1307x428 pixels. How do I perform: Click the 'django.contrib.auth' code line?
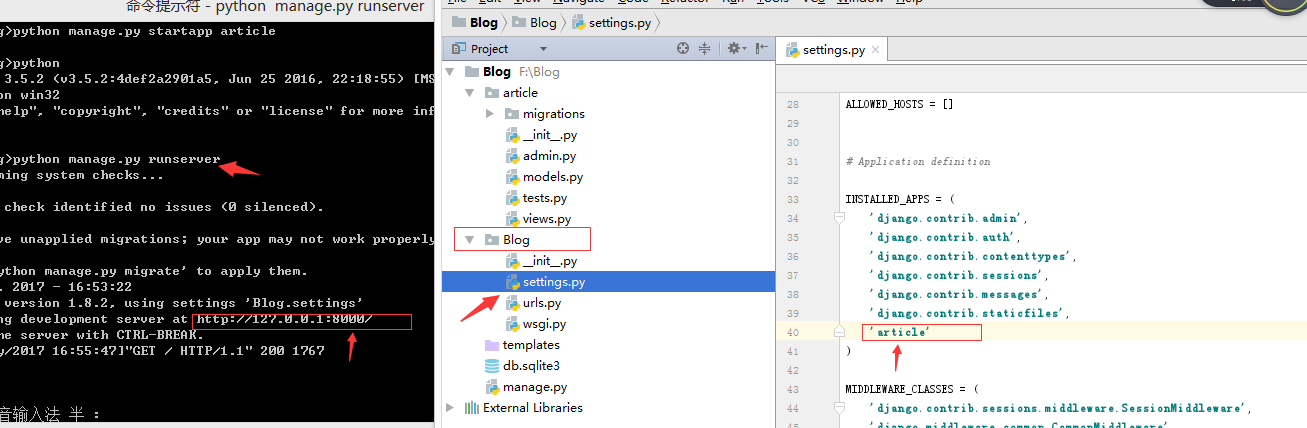pos(945,237)
